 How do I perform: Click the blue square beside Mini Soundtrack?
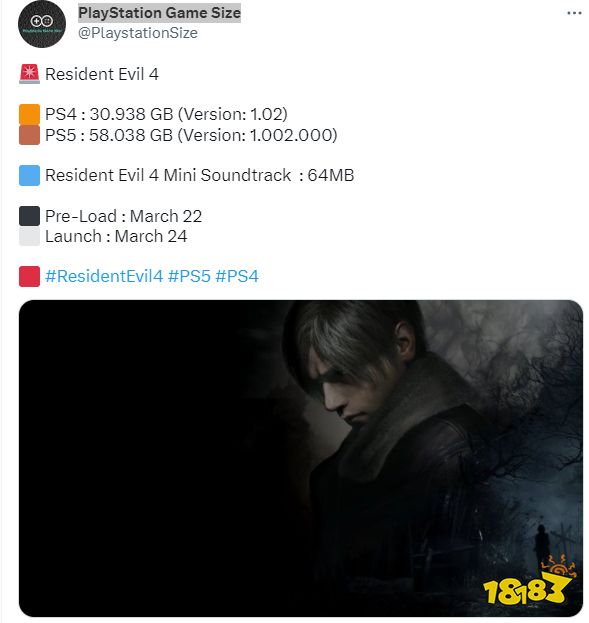[29, 176]
